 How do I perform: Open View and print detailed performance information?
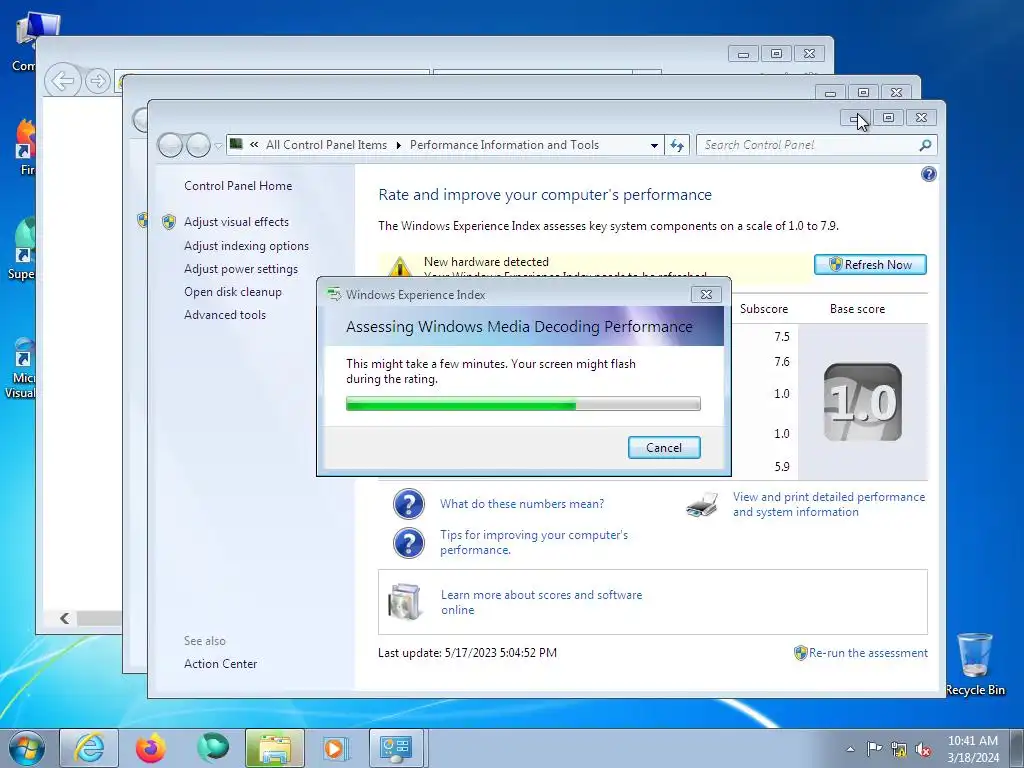829,504
